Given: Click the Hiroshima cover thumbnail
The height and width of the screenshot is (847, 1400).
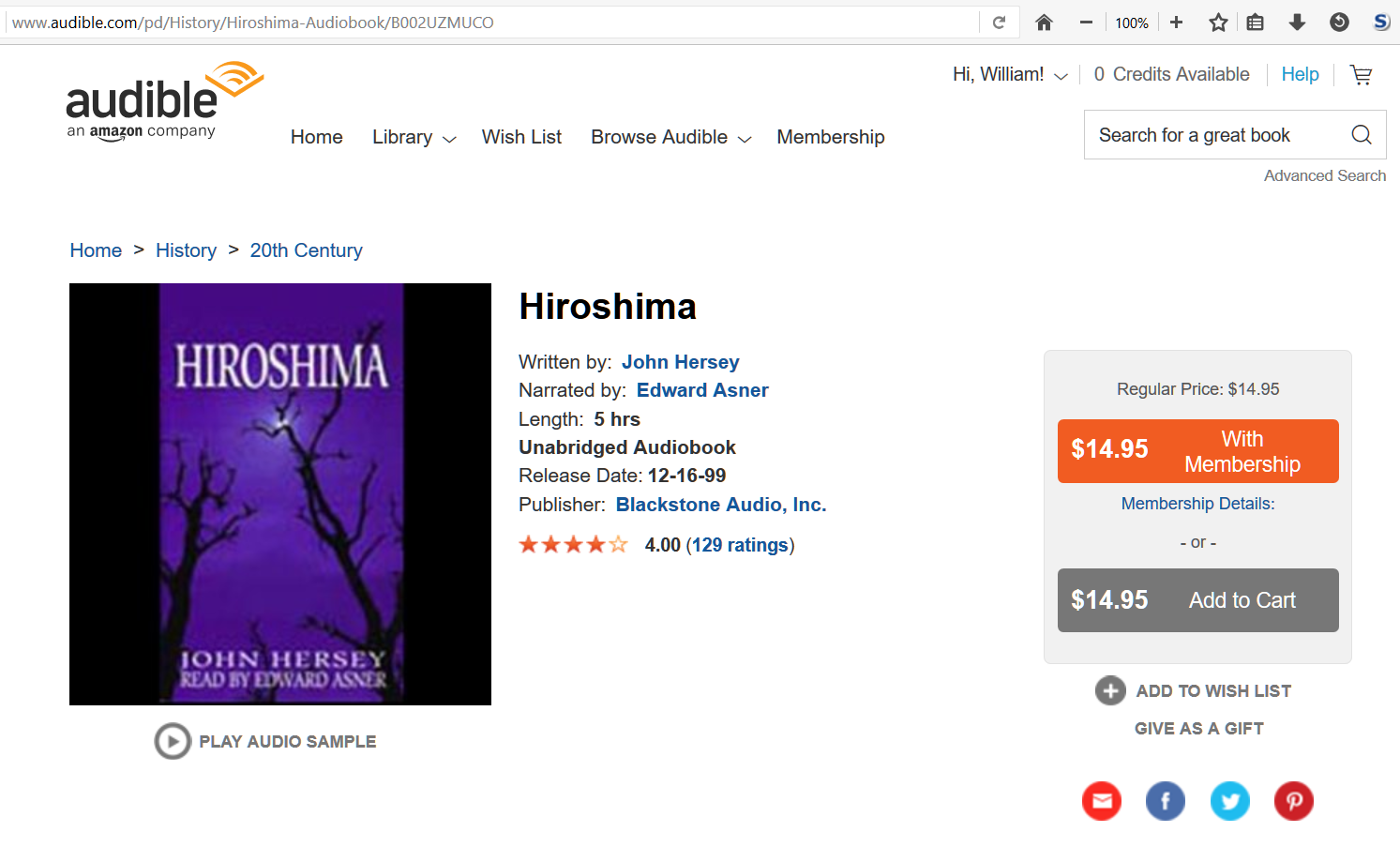Looking at the screenshot, I should click(x=280, y=494).
